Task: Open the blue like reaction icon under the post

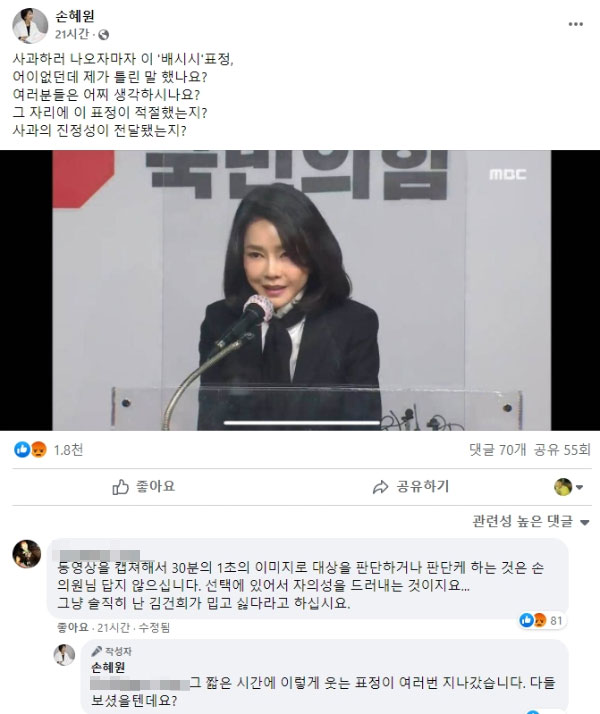Action: coord(22,450)
